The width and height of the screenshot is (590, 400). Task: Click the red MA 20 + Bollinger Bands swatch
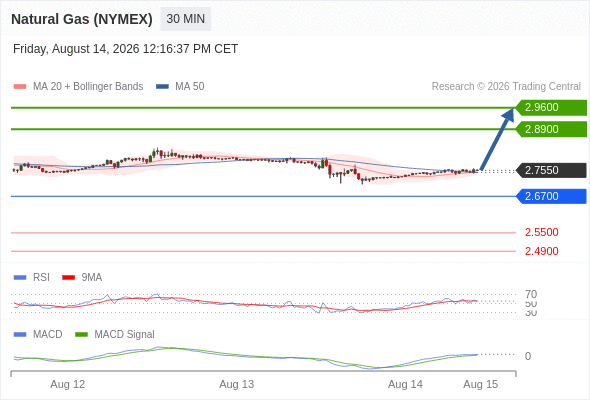click(20, 87)
